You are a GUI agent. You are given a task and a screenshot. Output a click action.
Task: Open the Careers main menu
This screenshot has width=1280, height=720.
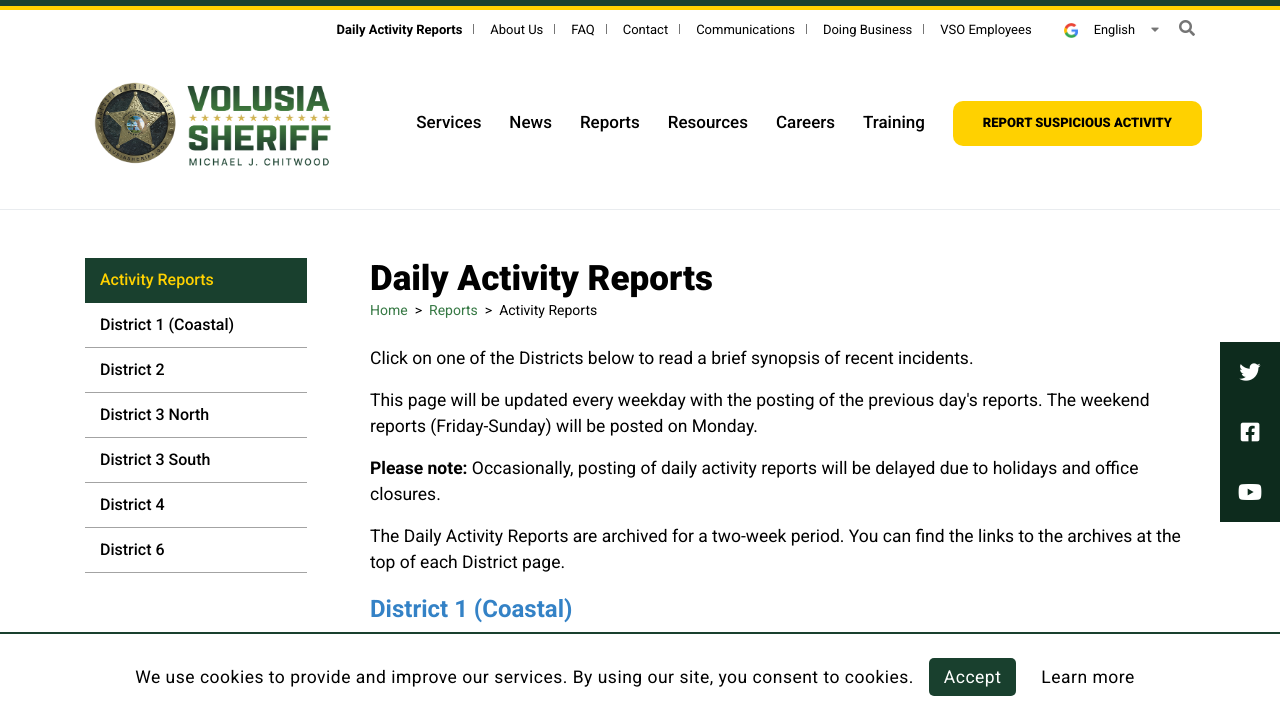[805, 123]
